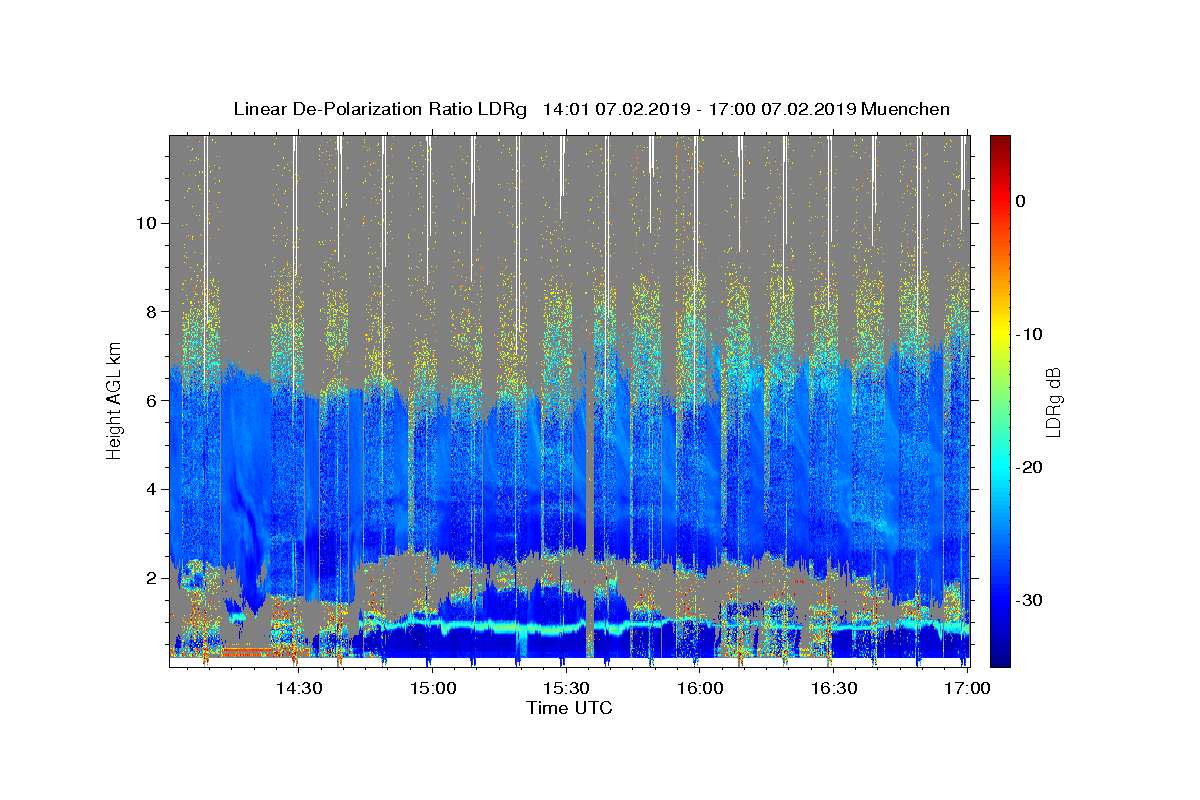Click the plot title text
The width and height of the screenshot is (1200, 800).
tap(591, 109)
